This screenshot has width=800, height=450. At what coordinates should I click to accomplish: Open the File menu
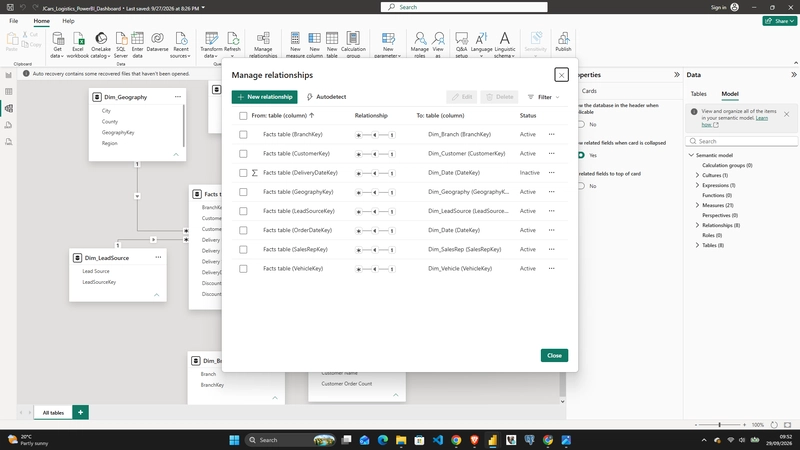(14, 21)
